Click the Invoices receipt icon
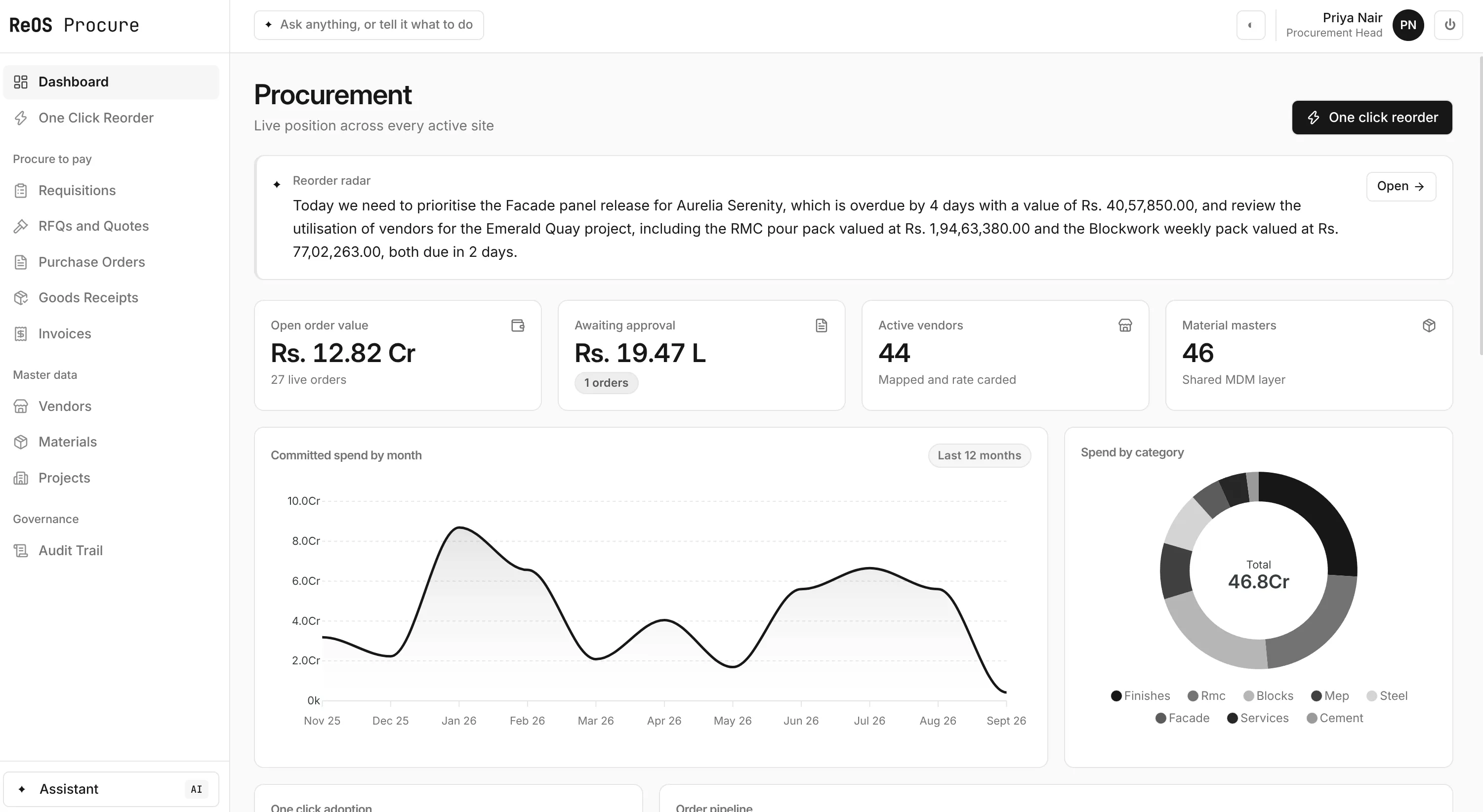Screen dimensions: 1483x812 pyautogui.click(x=21, y=334)
